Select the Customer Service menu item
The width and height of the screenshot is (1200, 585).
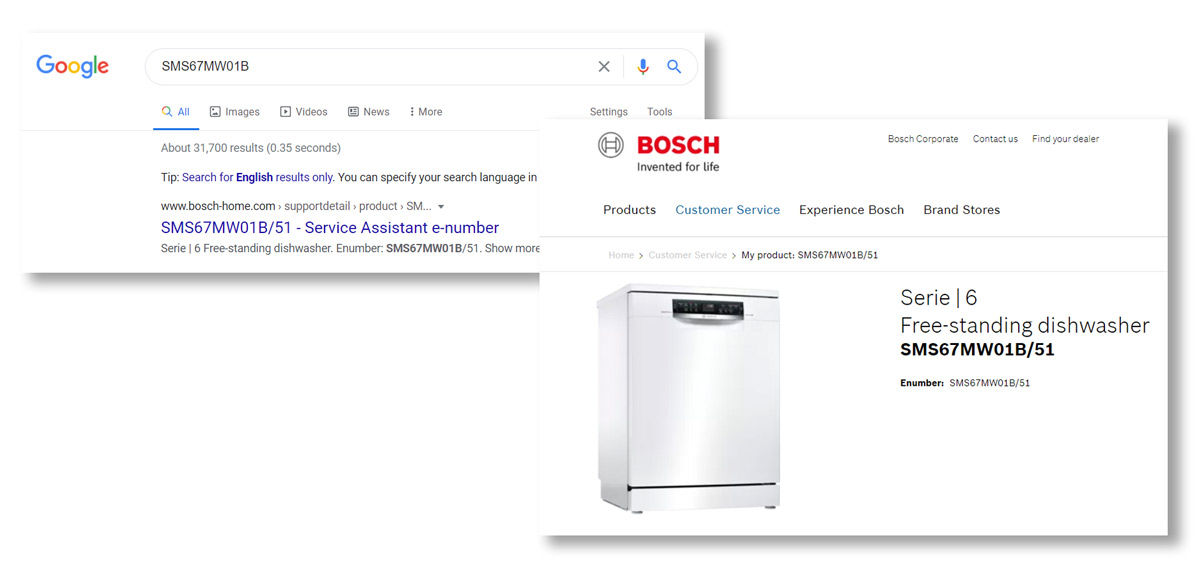click(727, 210)
